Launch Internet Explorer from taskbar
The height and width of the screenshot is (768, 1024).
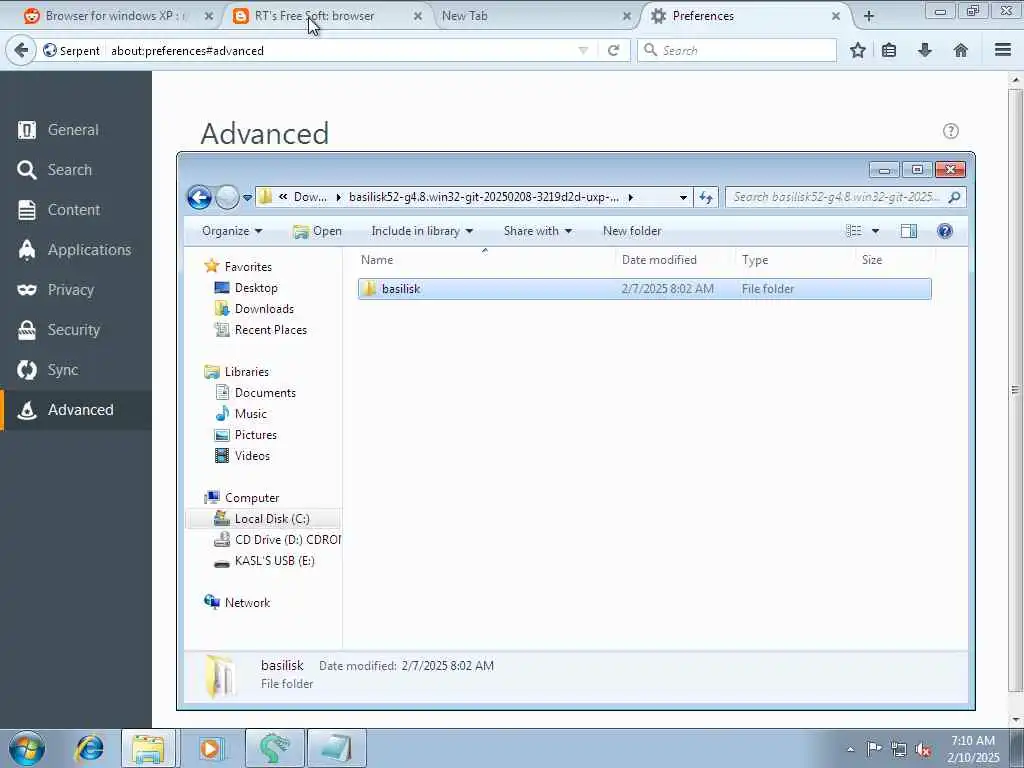[89, 748]
